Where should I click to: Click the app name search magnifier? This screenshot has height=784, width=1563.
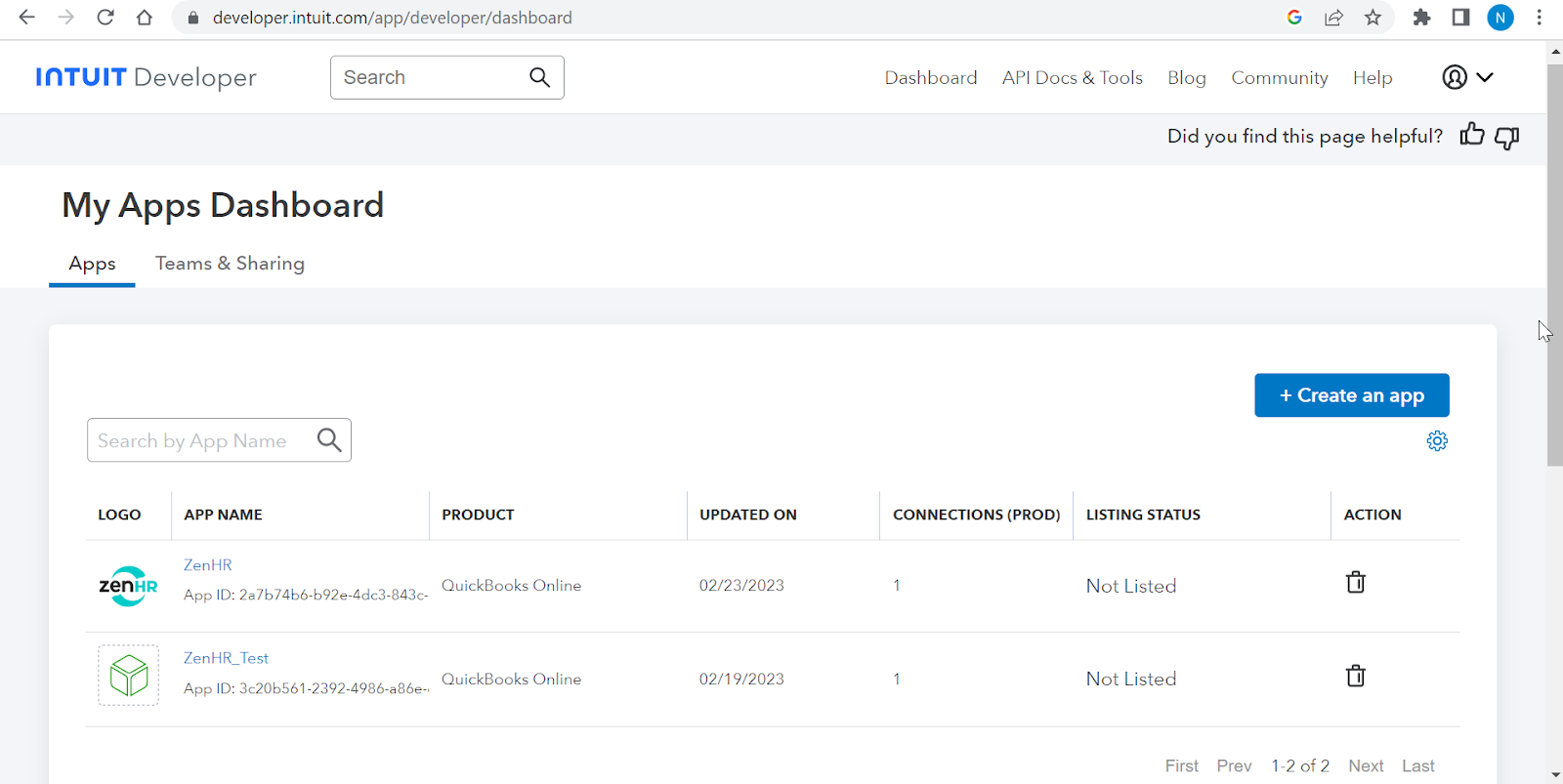(x=329, y=440)
